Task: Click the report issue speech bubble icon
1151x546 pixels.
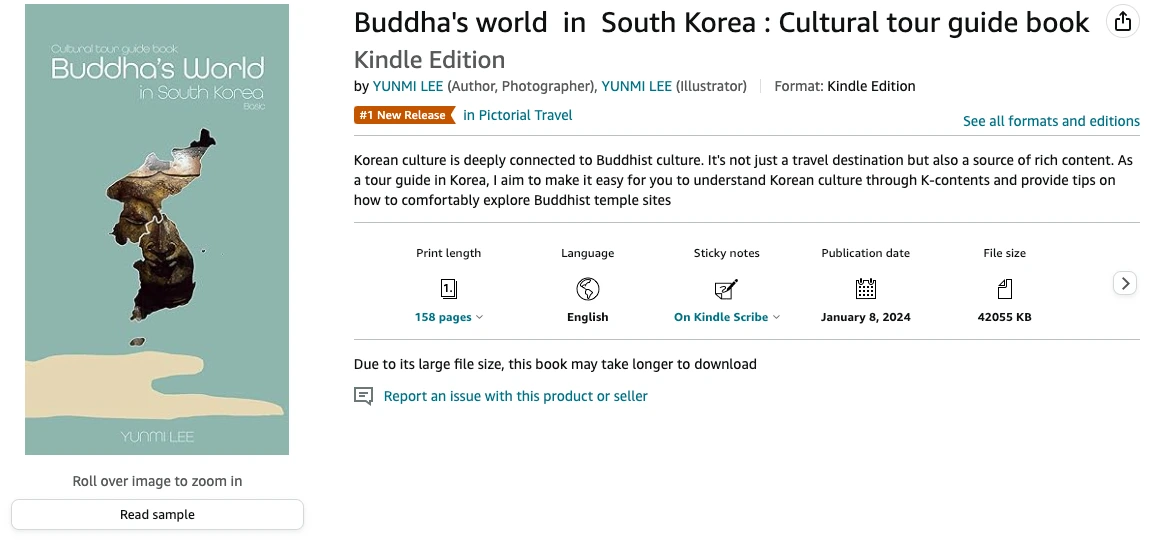Action: (x=364, y=396)
